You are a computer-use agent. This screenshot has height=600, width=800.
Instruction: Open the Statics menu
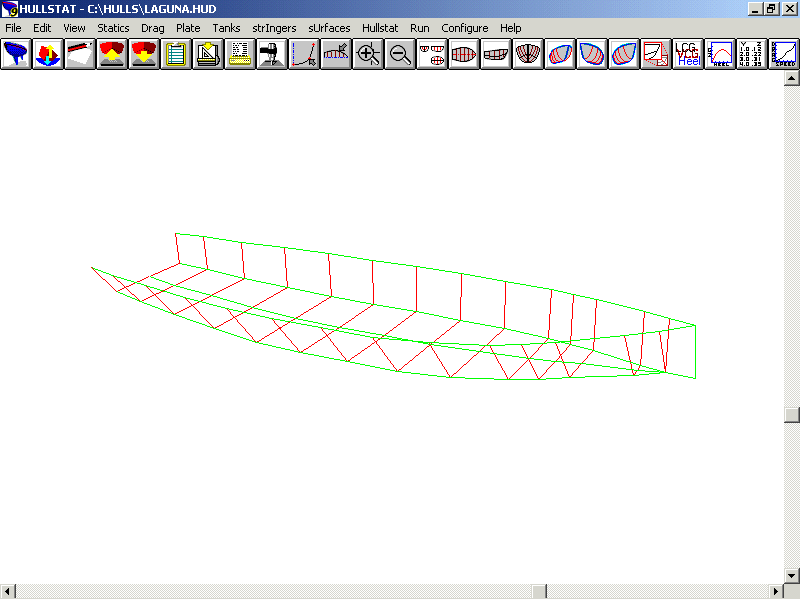click(113, 28)
